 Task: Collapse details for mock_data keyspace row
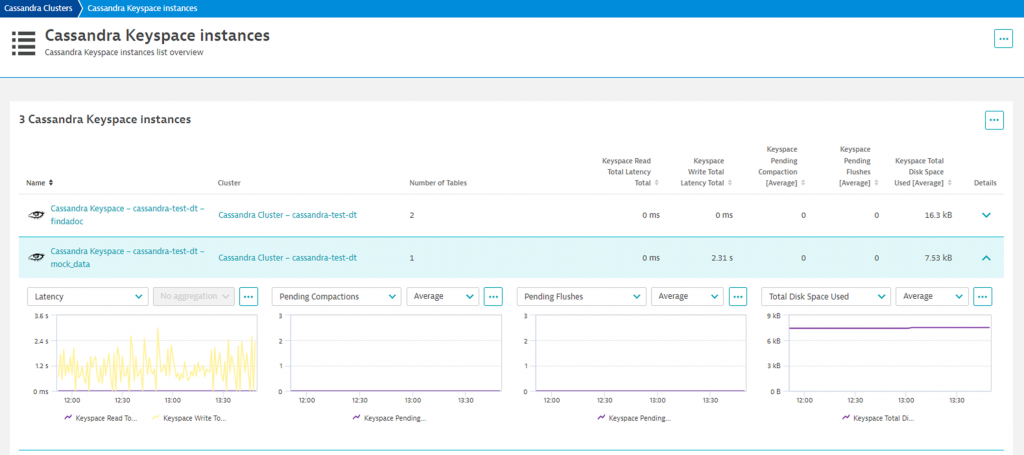986,258
